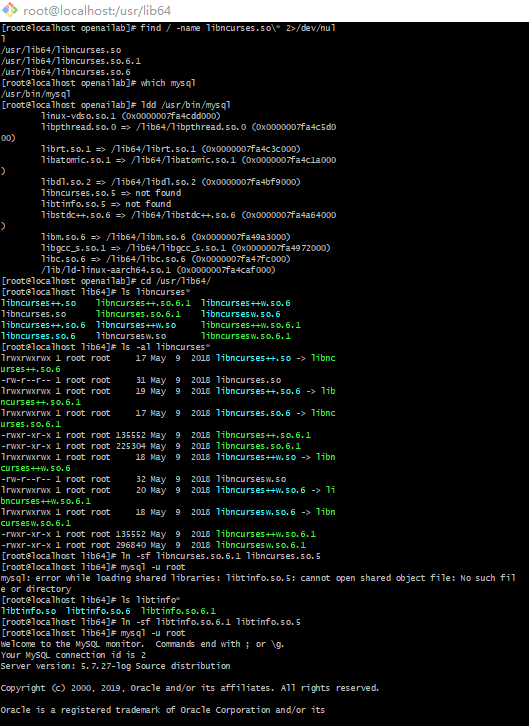529x726 pixels.
Task: Click the mysql shared libraries error message
Action: (x=258, y=583)
